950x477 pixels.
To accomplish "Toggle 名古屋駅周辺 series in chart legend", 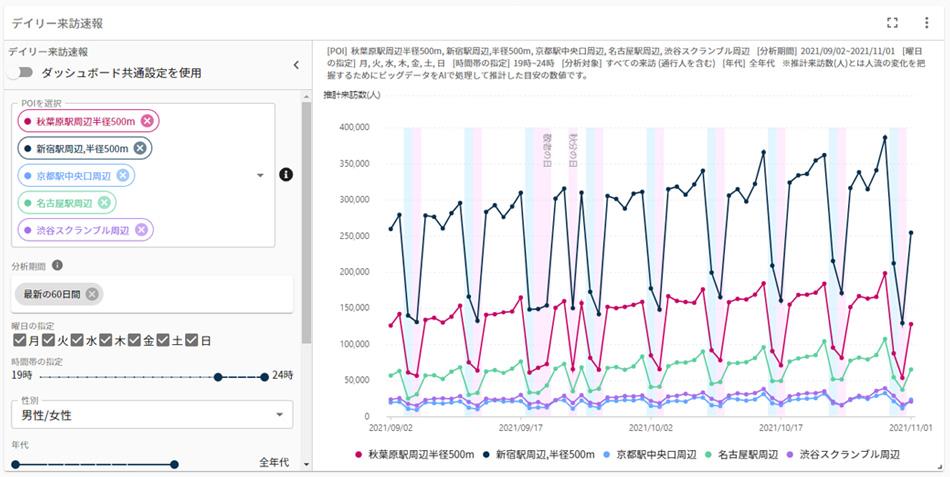I will [743, 454].
